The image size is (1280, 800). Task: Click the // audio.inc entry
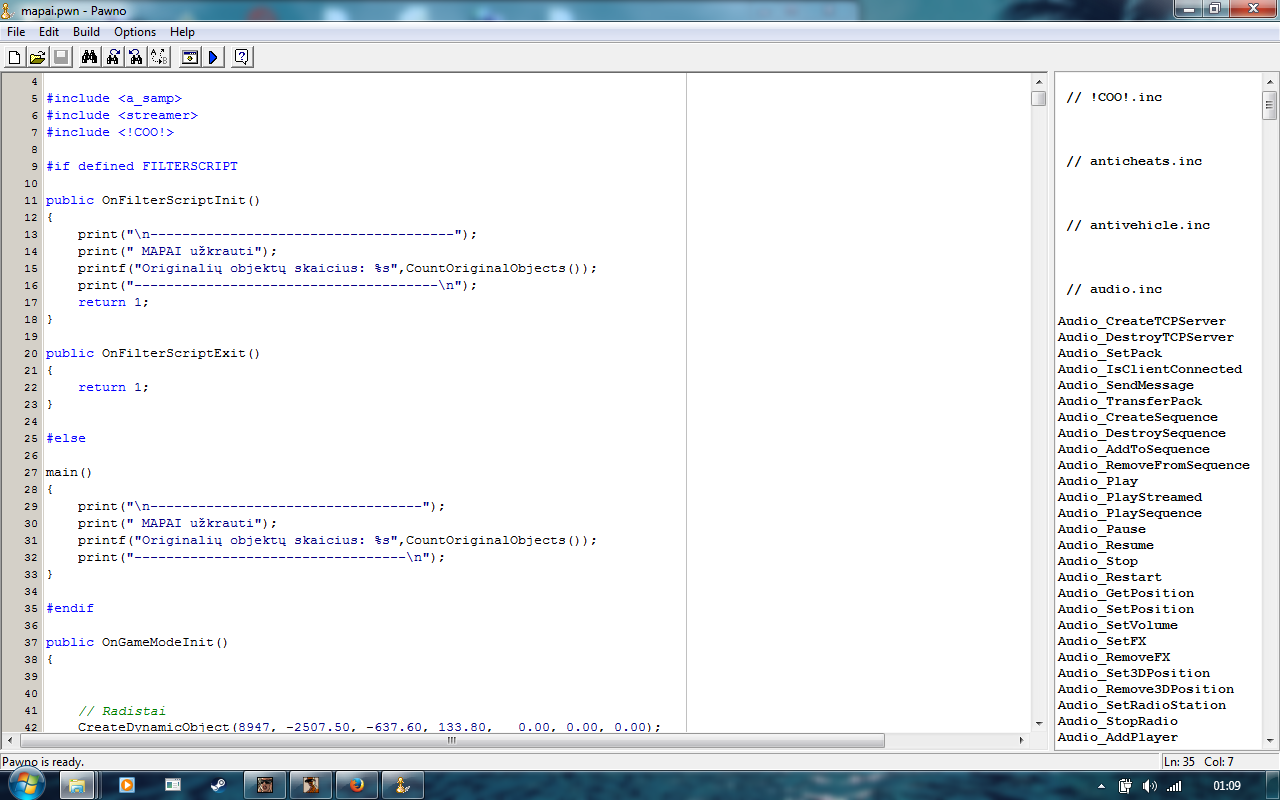tap(1114, 289)
